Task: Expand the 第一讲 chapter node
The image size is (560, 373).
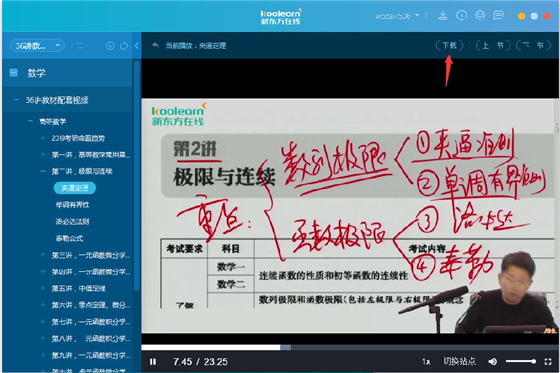Action: click(43, 155)
